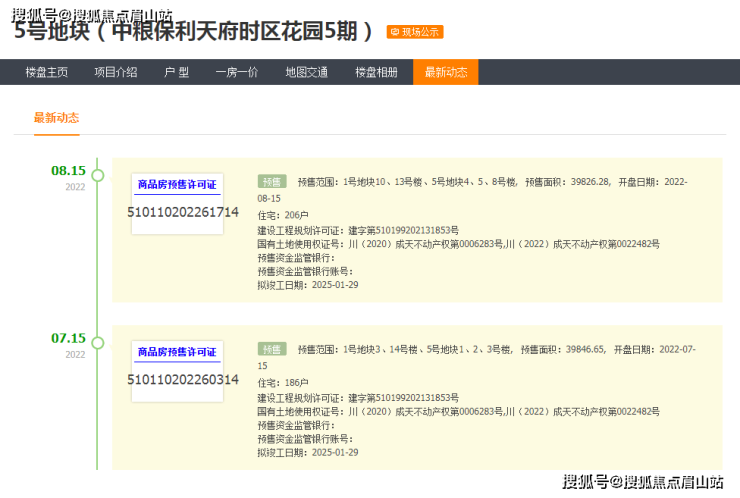Go to the 地图交通 tab

point(306,72)
